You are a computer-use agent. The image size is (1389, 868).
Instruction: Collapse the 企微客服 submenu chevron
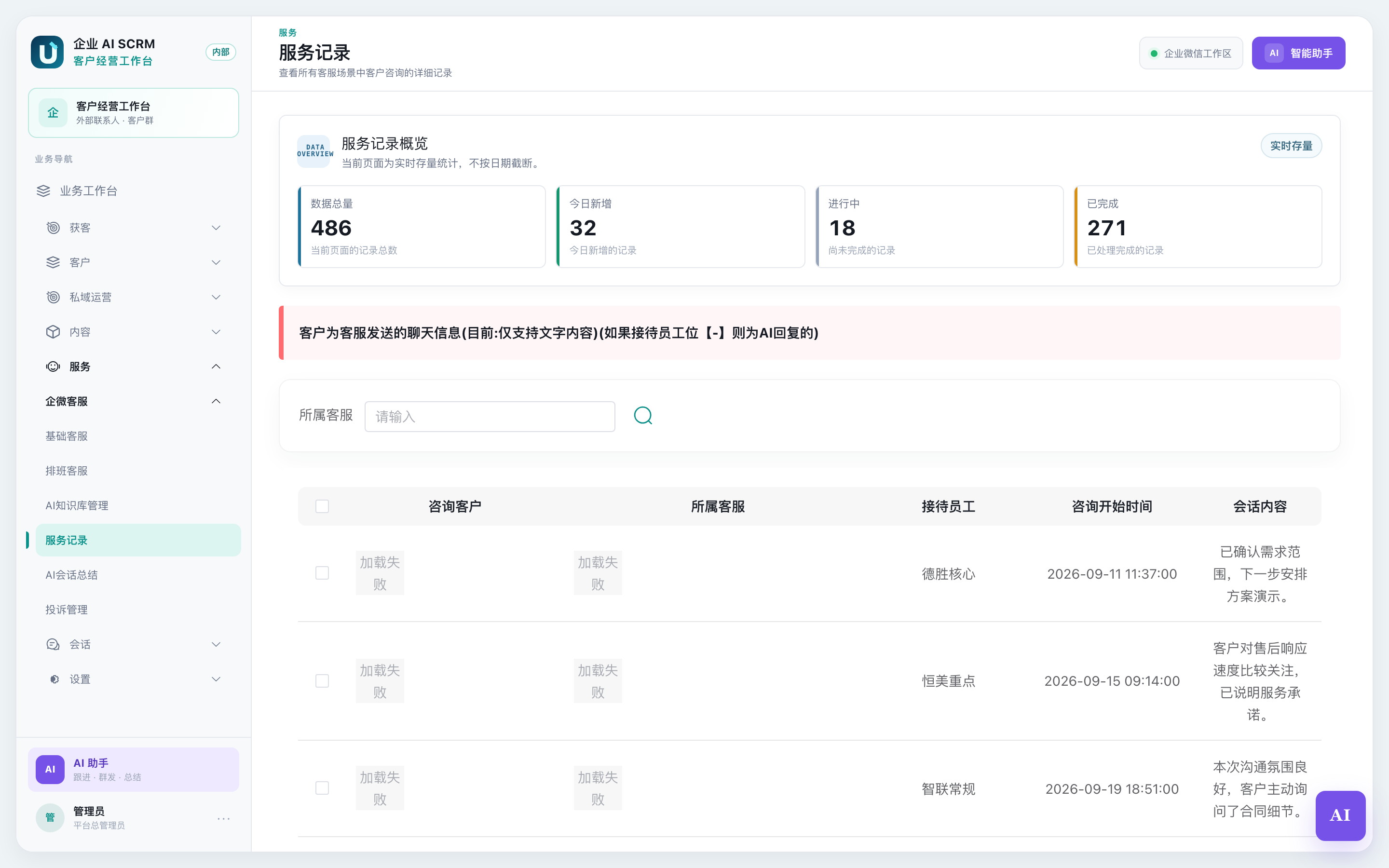pyautogui.click(x=216, y=401)
